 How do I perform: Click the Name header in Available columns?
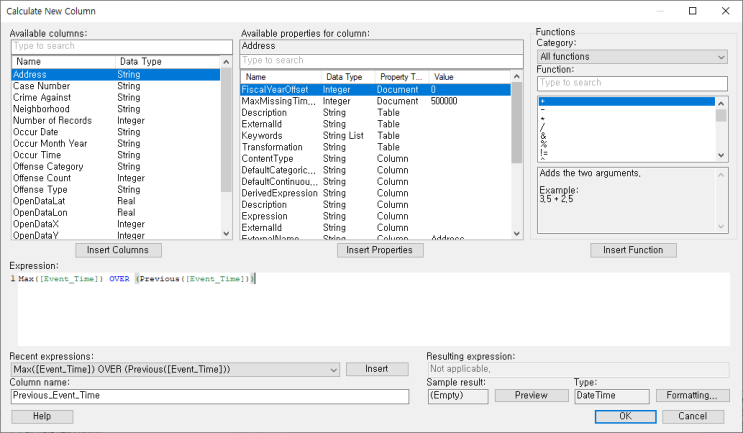click(x=64, y=62)
